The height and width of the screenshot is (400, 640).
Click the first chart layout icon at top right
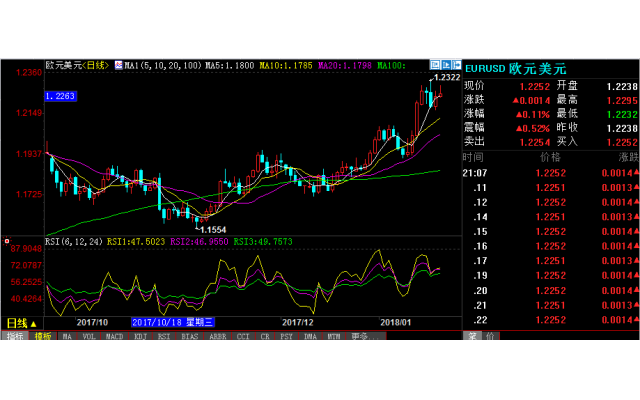(435, 64)
